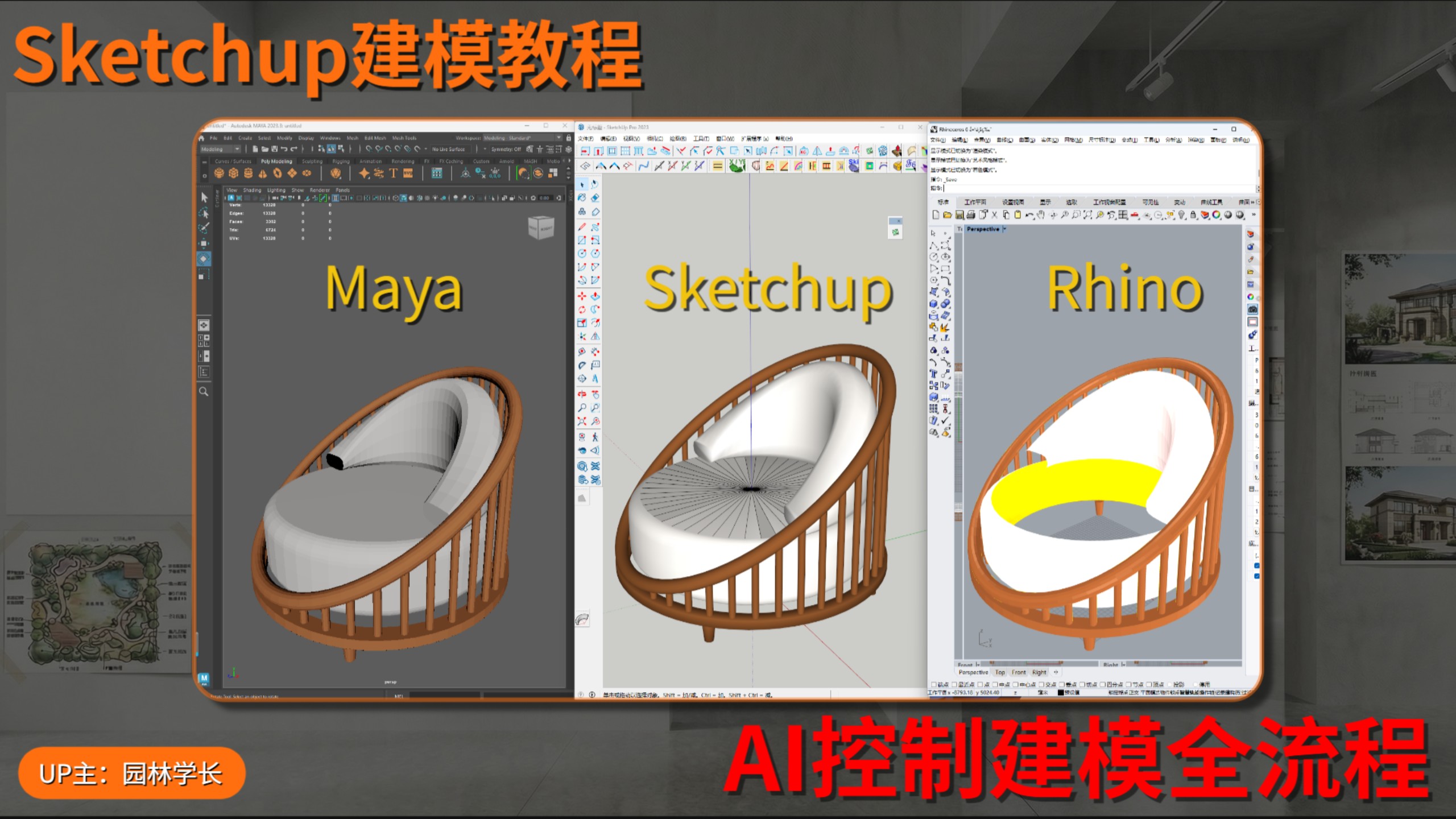Select Maya's arrow Select tool
This screenshot has height=819, width=1456.
(204, 197)
